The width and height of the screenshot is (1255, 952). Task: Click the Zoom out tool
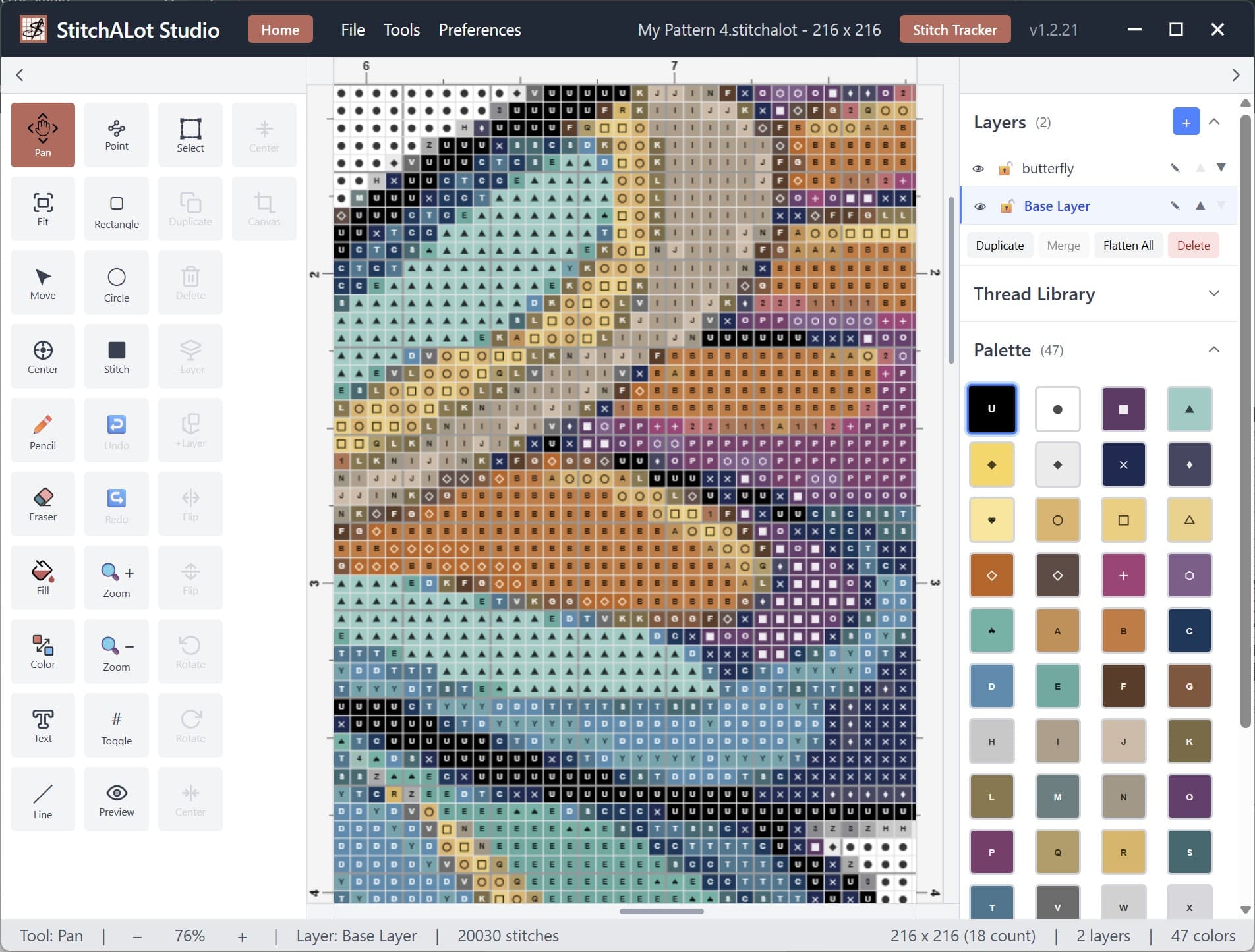coord(117,651)
